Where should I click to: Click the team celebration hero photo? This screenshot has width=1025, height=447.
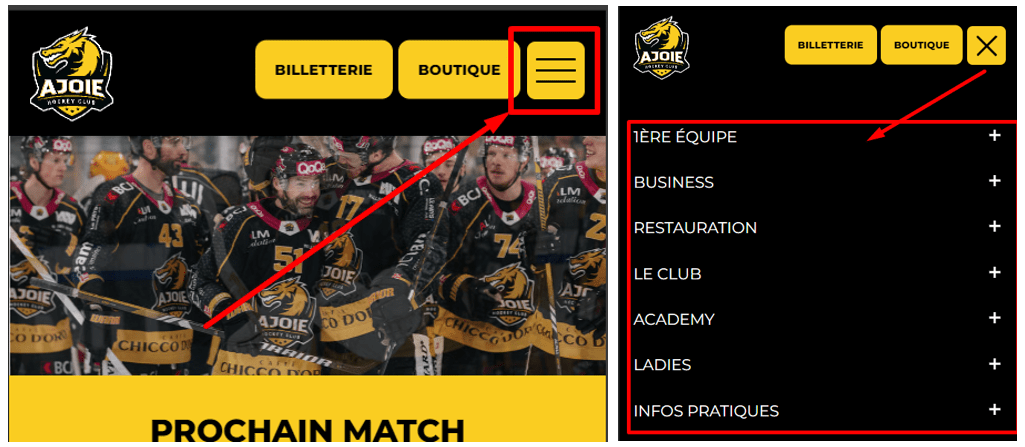click(x=307, y=255)
